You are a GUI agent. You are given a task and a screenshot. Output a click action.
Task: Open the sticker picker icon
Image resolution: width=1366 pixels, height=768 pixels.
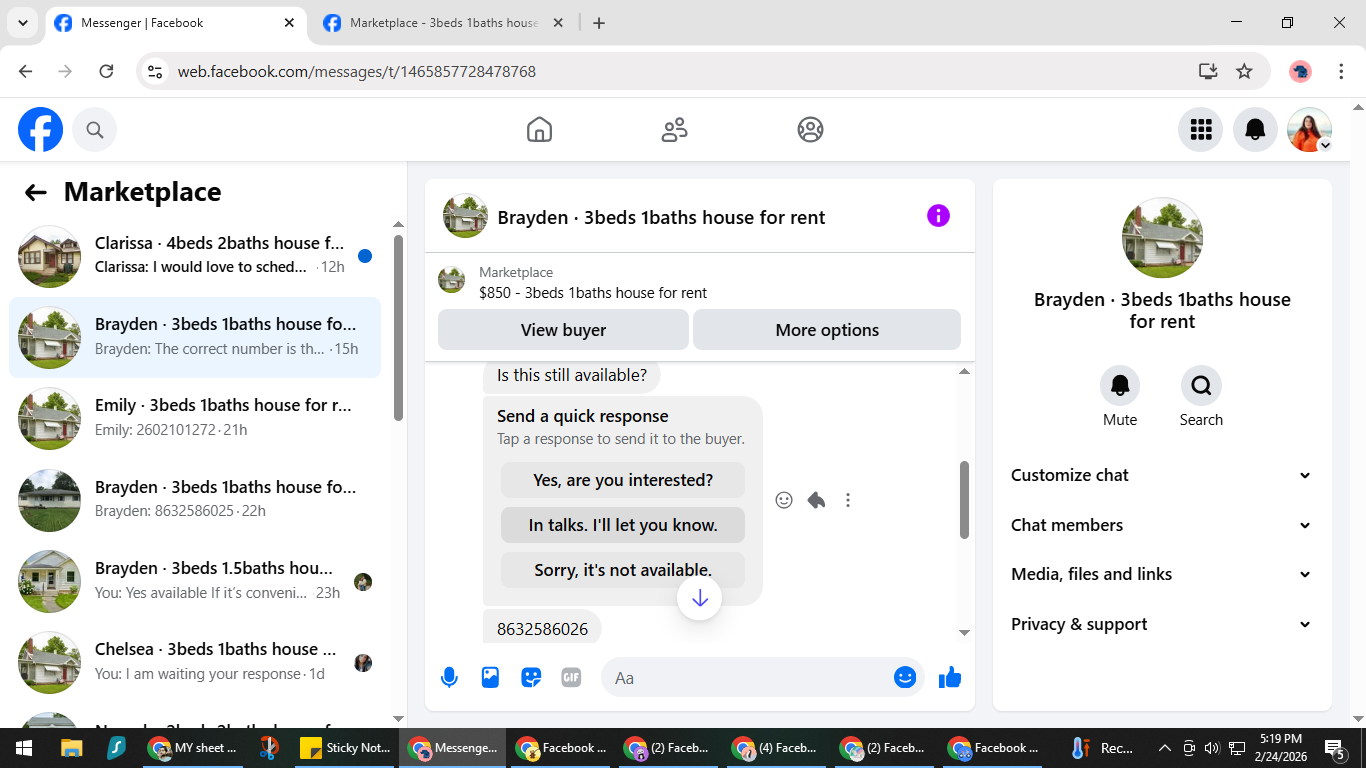[x=531, y=678]
